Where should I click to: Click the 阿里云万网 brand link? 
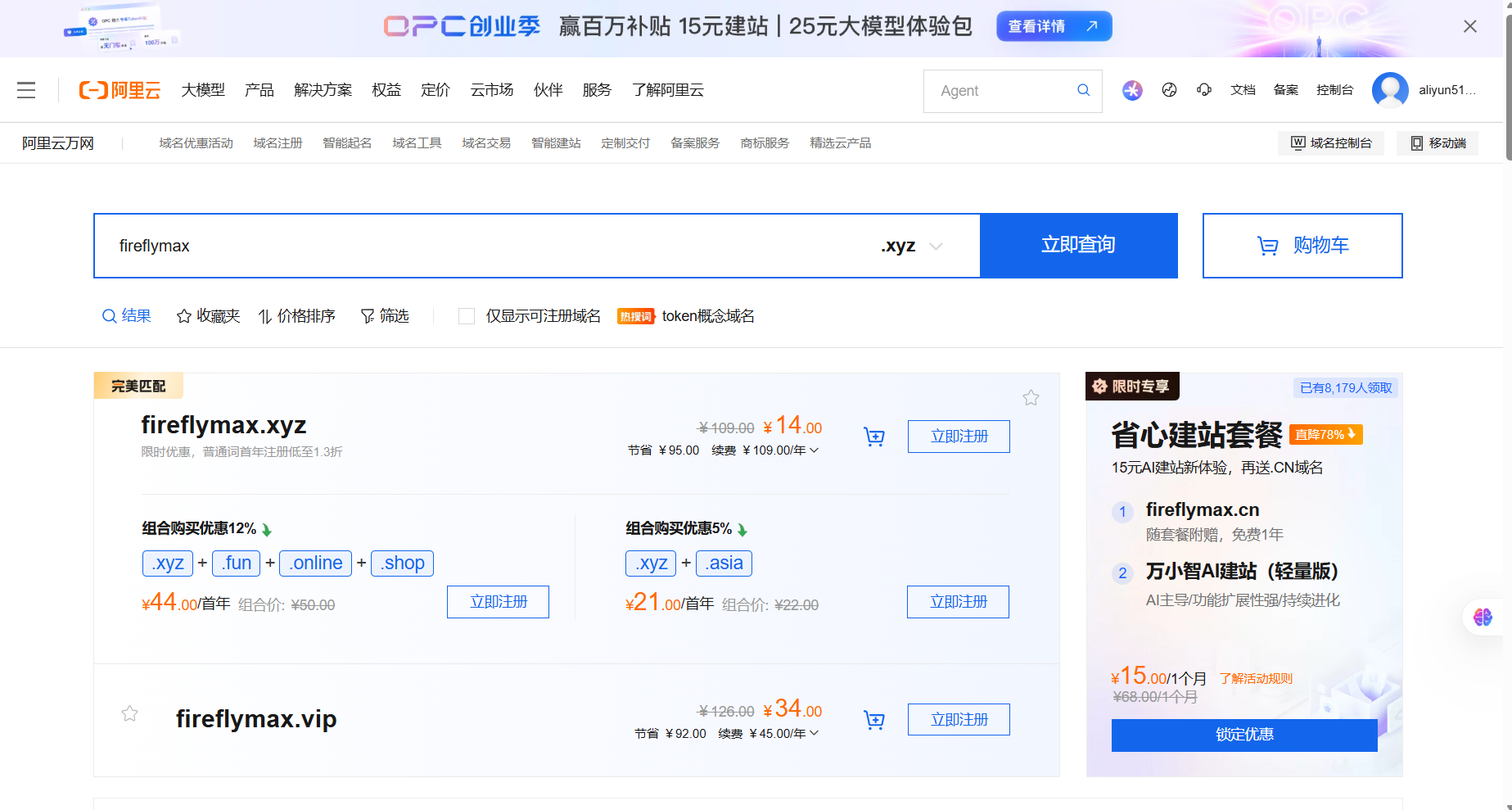(x=58, y=143)
